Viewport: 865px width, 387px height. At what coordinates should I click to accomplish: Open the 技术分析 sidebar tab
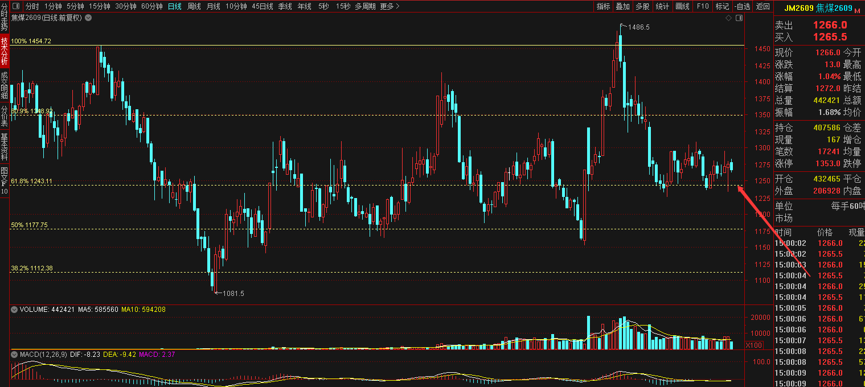click(4, 51)
